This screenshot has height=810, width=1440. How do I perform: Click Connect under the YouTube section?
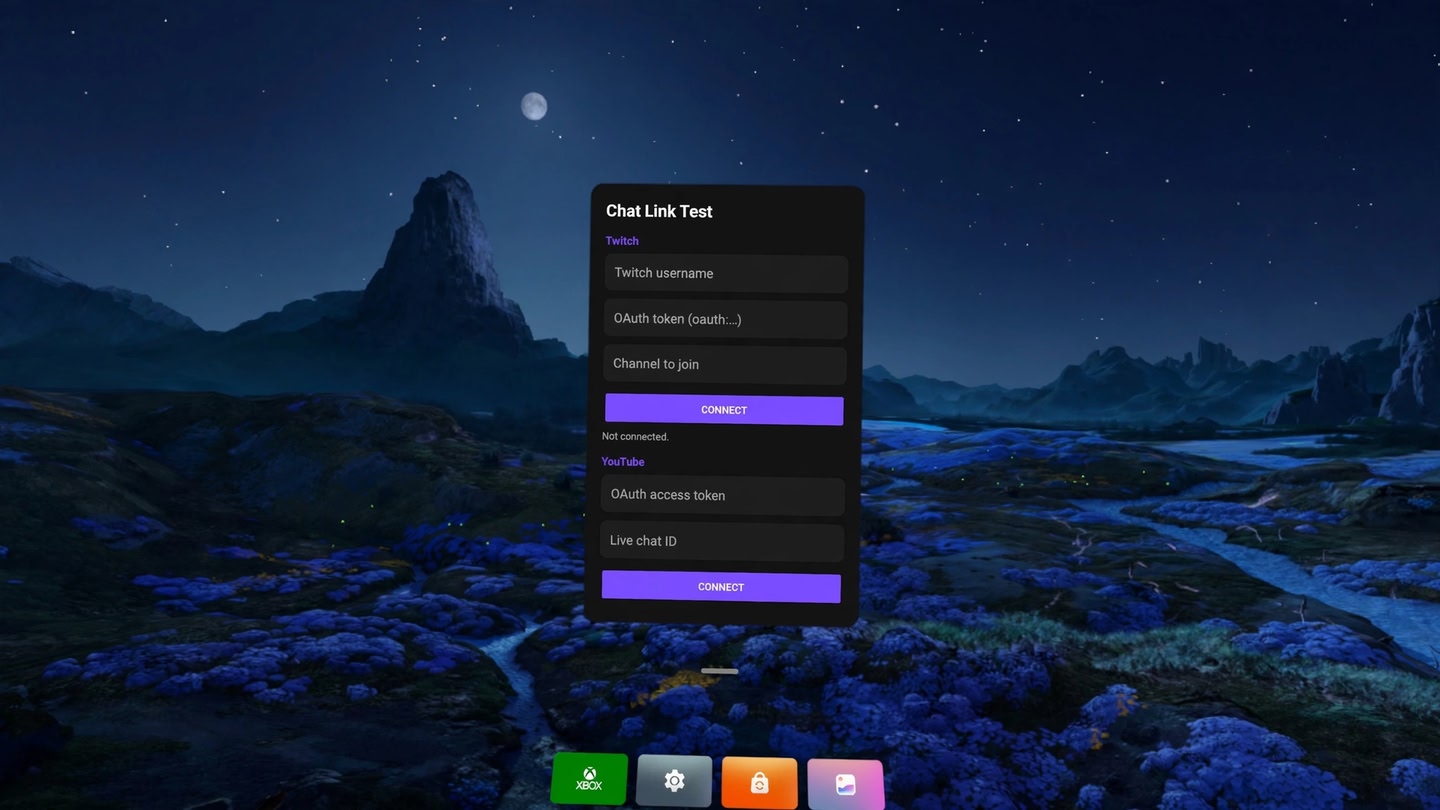coord(721,587)
